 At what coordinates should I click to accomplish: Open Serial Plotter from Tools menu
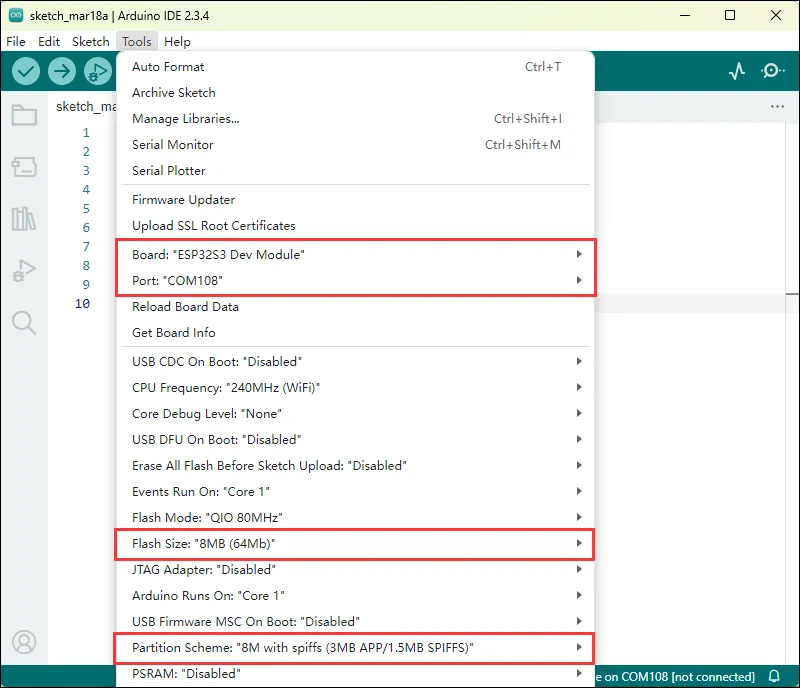[356, 171]
